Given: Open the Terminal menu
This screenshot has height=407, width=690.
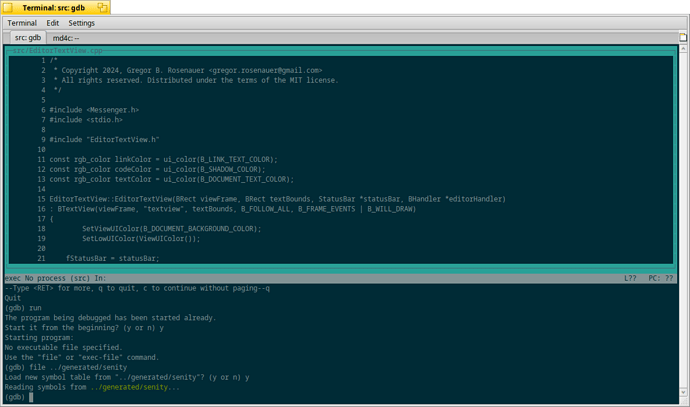Looking at the screenshot, I should point(22,23).
